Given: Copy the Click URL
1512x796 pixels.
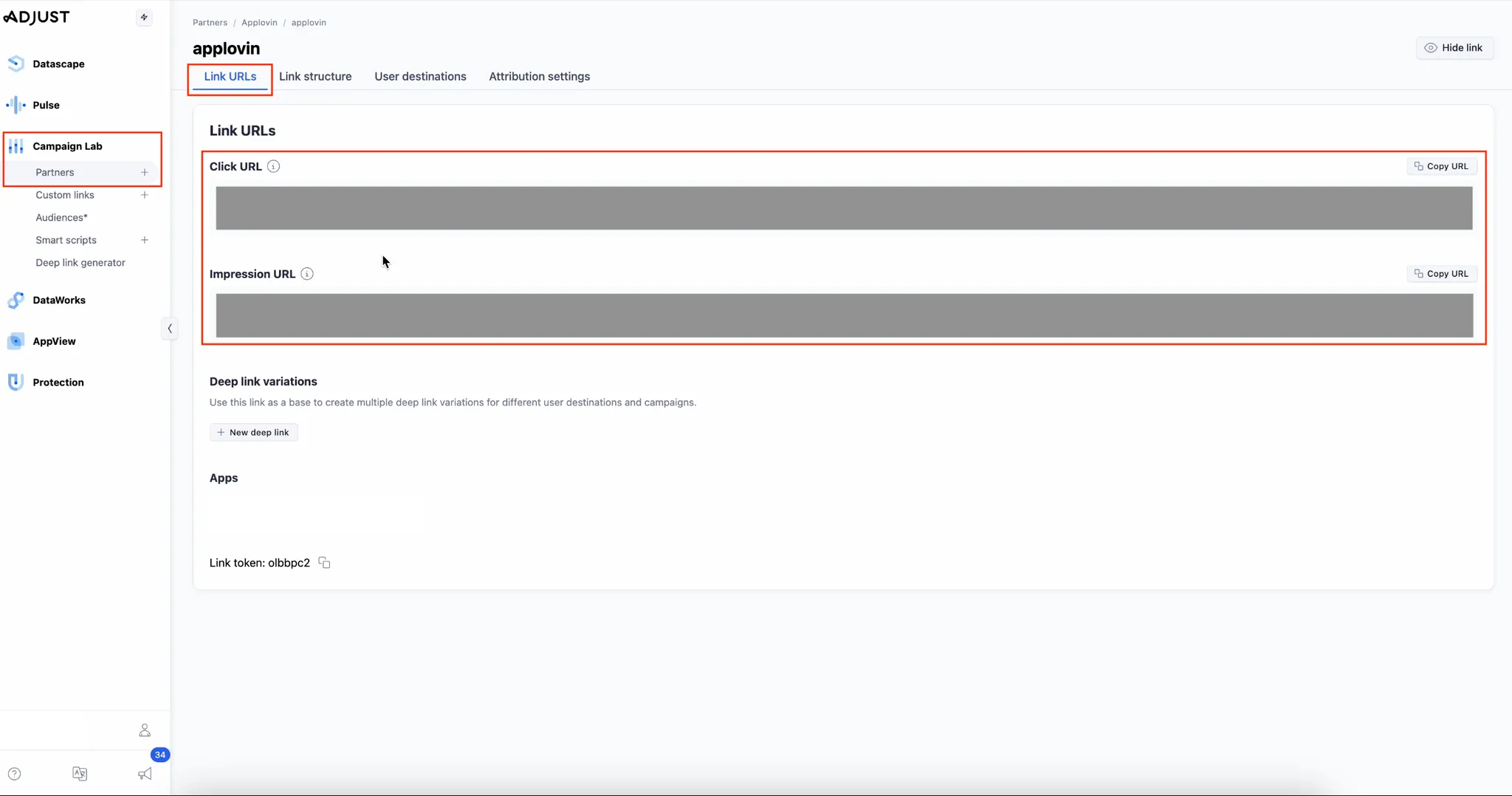Looking at the screenshot, I should [x=1442, y=166].
